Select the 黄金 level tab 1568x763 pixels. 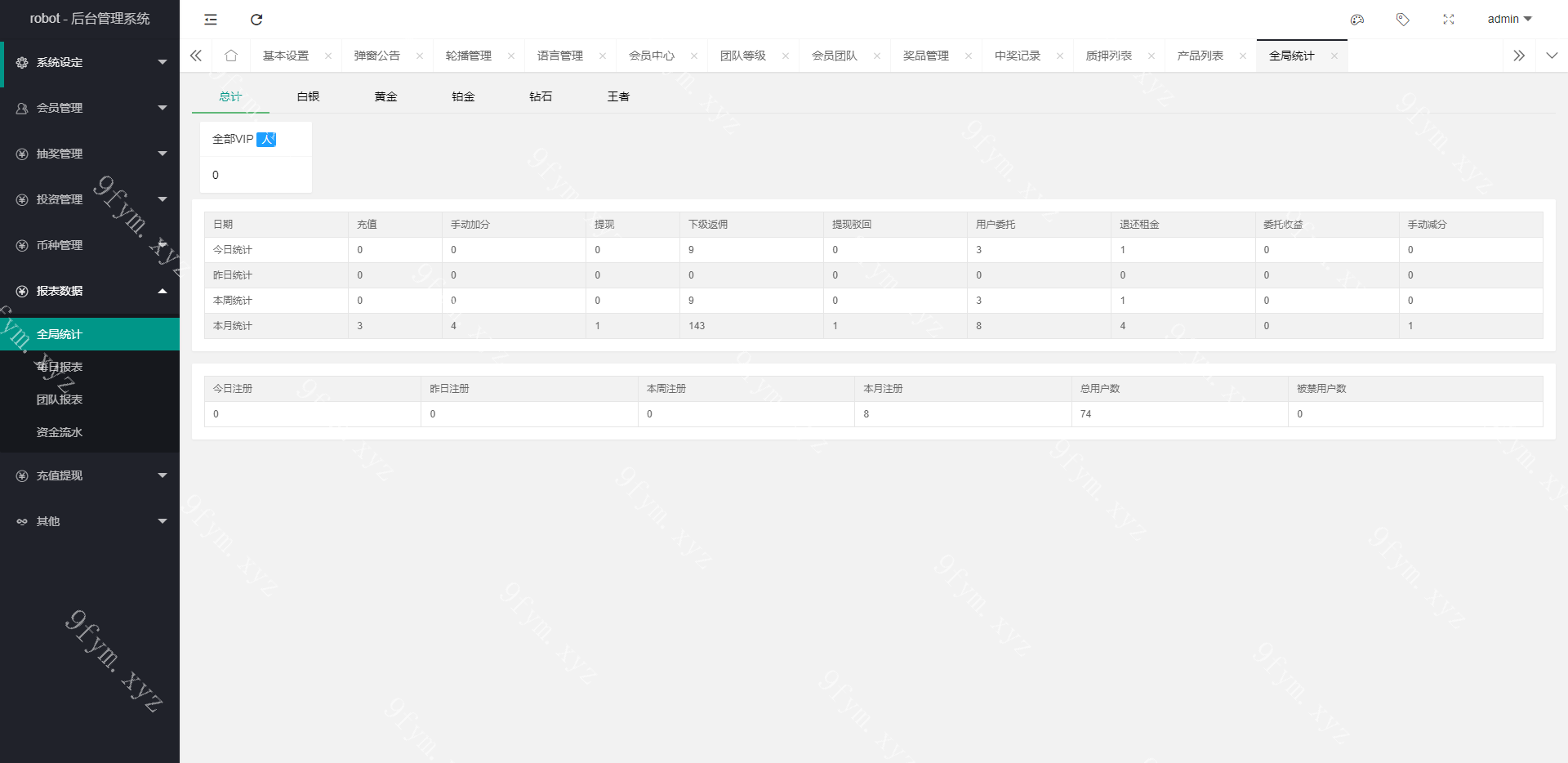click(x=385, y=96)
